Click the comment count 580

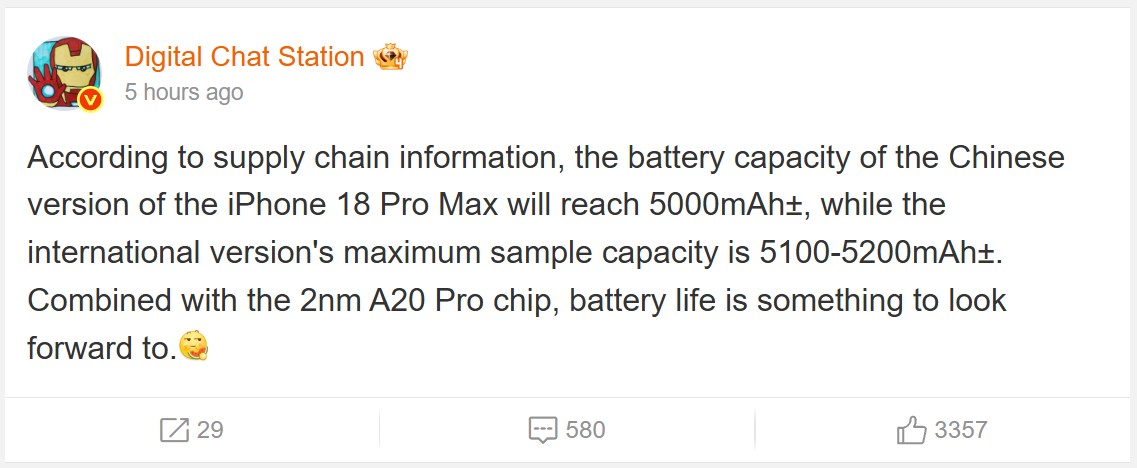tap(585, 431)
